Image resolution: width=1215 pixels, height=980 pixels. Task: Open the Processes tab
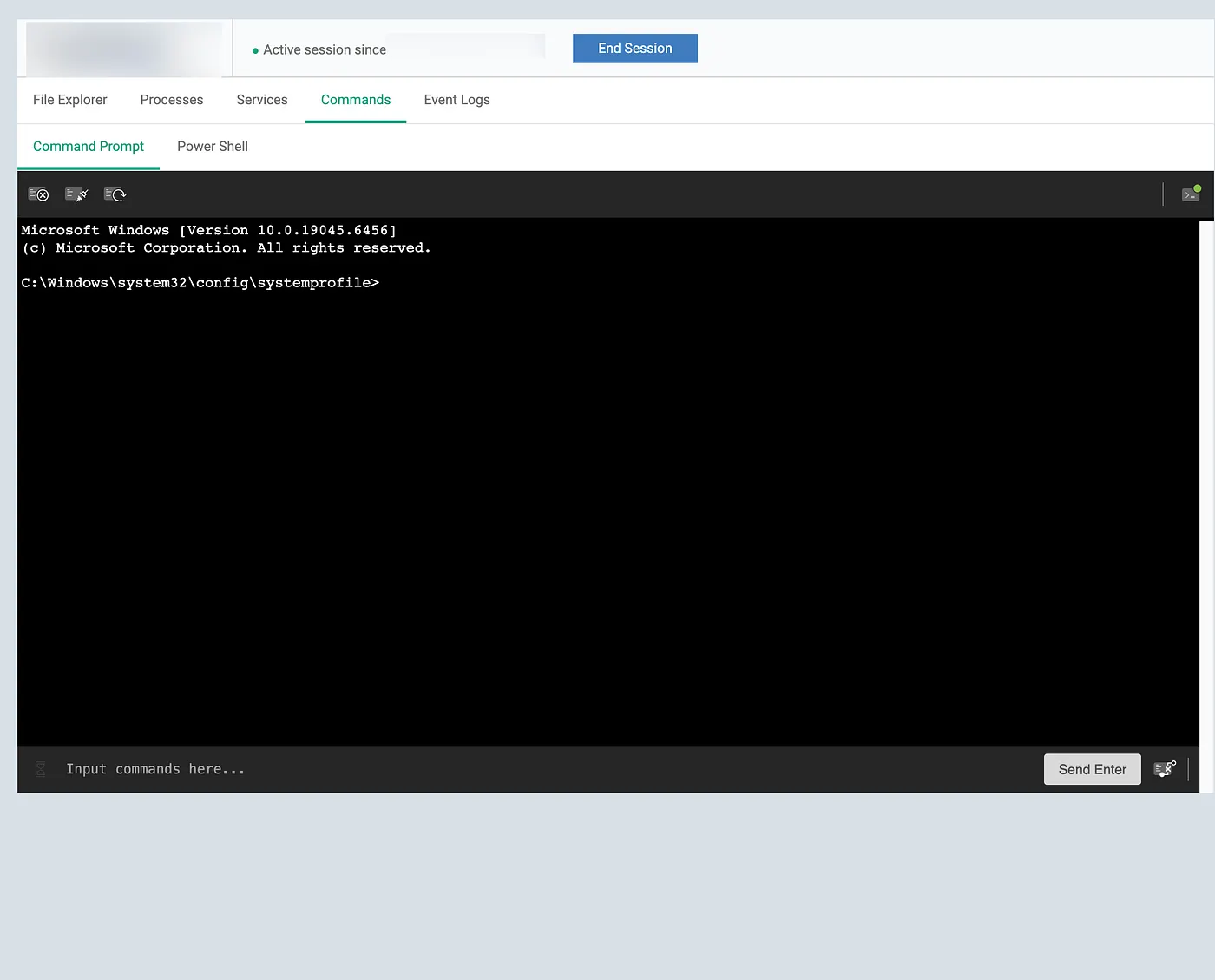tap(171, 100)
